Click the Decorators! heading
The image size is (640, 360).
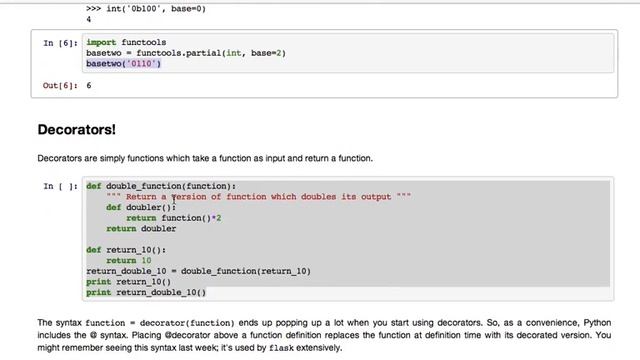pyautogui.click(x=77, y=129)
